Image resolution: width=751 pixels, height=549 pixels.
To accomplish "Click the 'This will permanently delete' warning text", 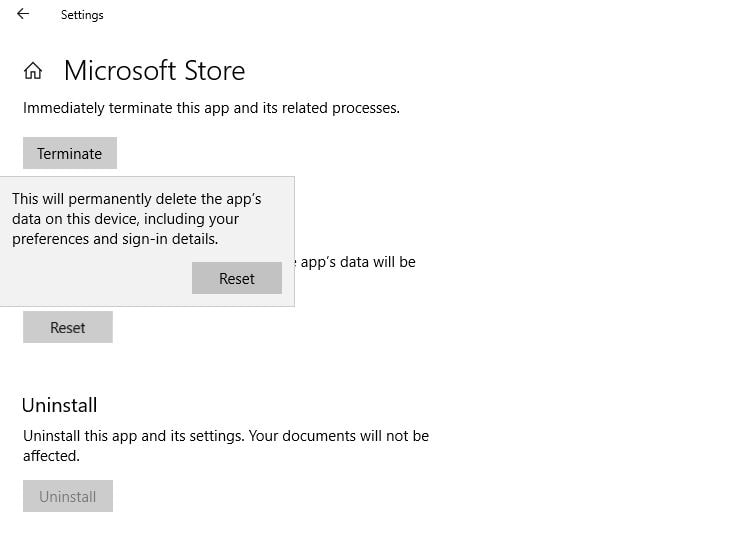I will pyautogui.click(x=137, y=219).
